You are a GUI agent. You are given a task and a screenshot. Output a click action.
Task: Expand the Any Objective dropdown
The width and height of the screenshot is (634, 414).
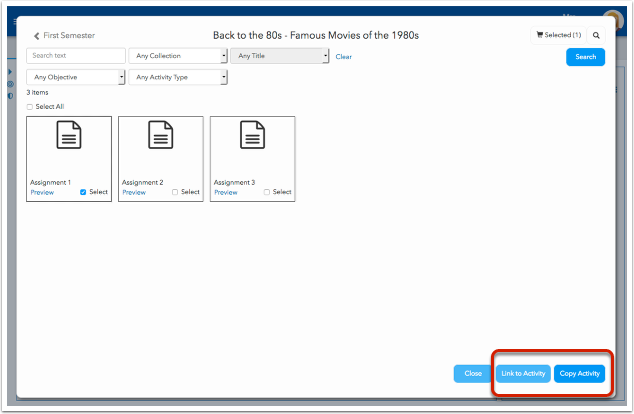76,77
